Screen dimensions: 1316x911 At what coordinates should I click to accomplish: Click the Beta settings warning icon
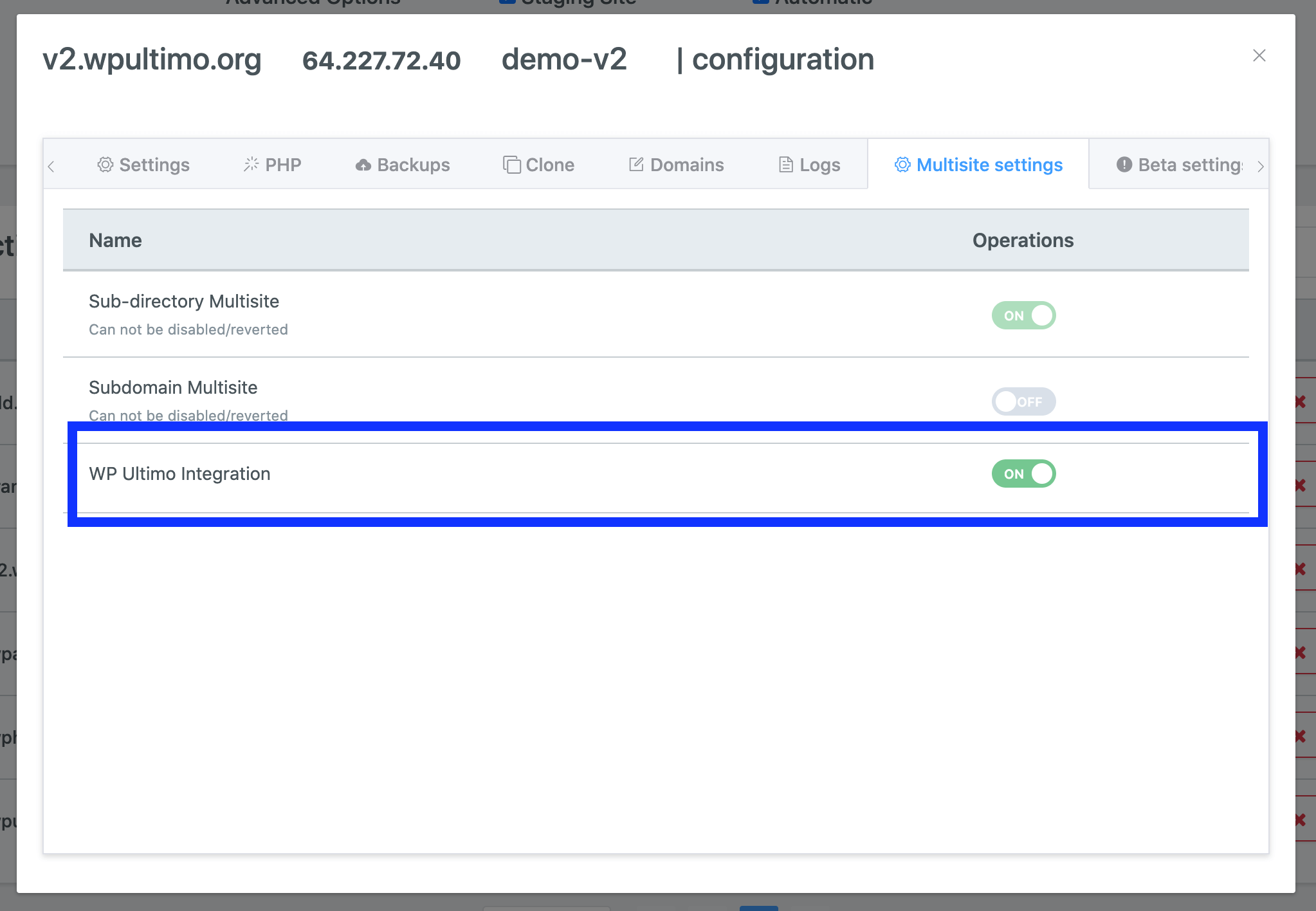pyautogui.click(x=1124, y=165)
